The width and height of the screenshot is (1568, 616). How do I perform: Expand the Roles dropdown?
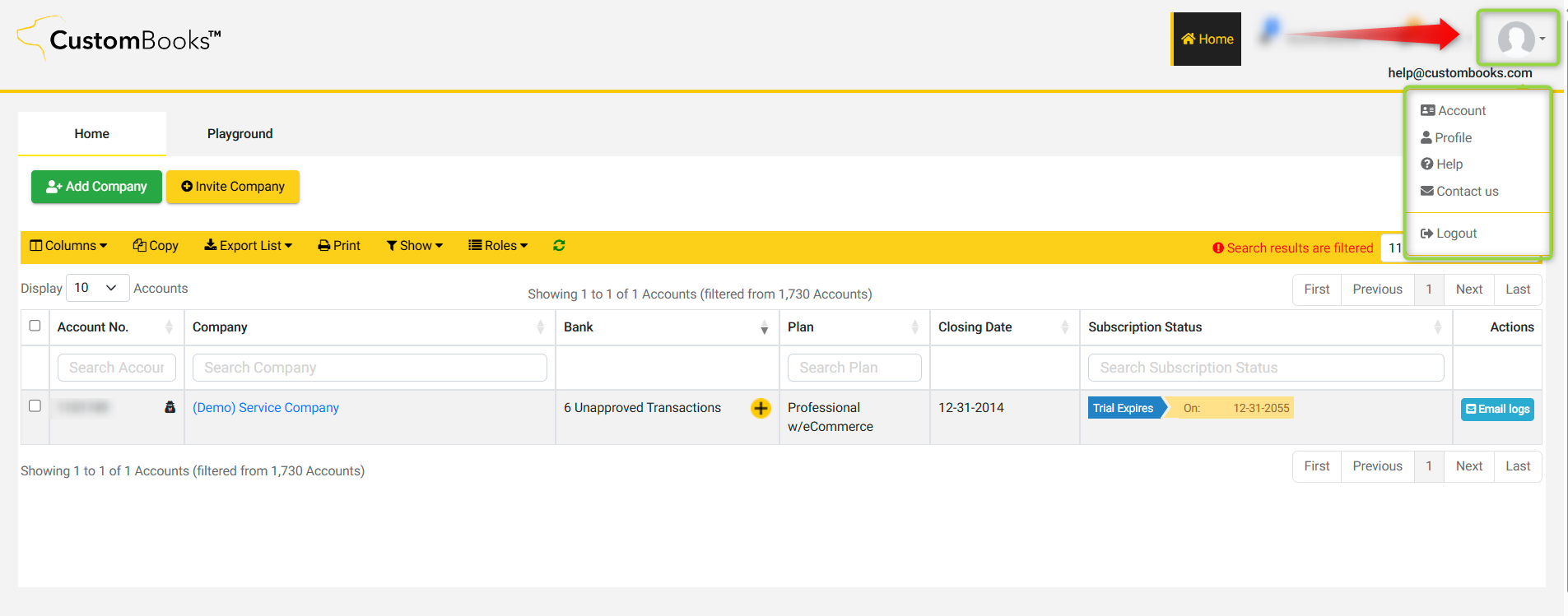(498, 245)
